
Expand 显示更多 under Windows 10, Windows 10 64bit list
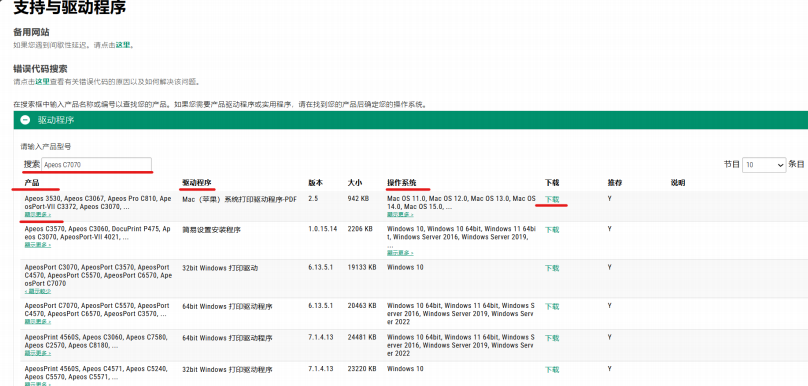point(400,253)
